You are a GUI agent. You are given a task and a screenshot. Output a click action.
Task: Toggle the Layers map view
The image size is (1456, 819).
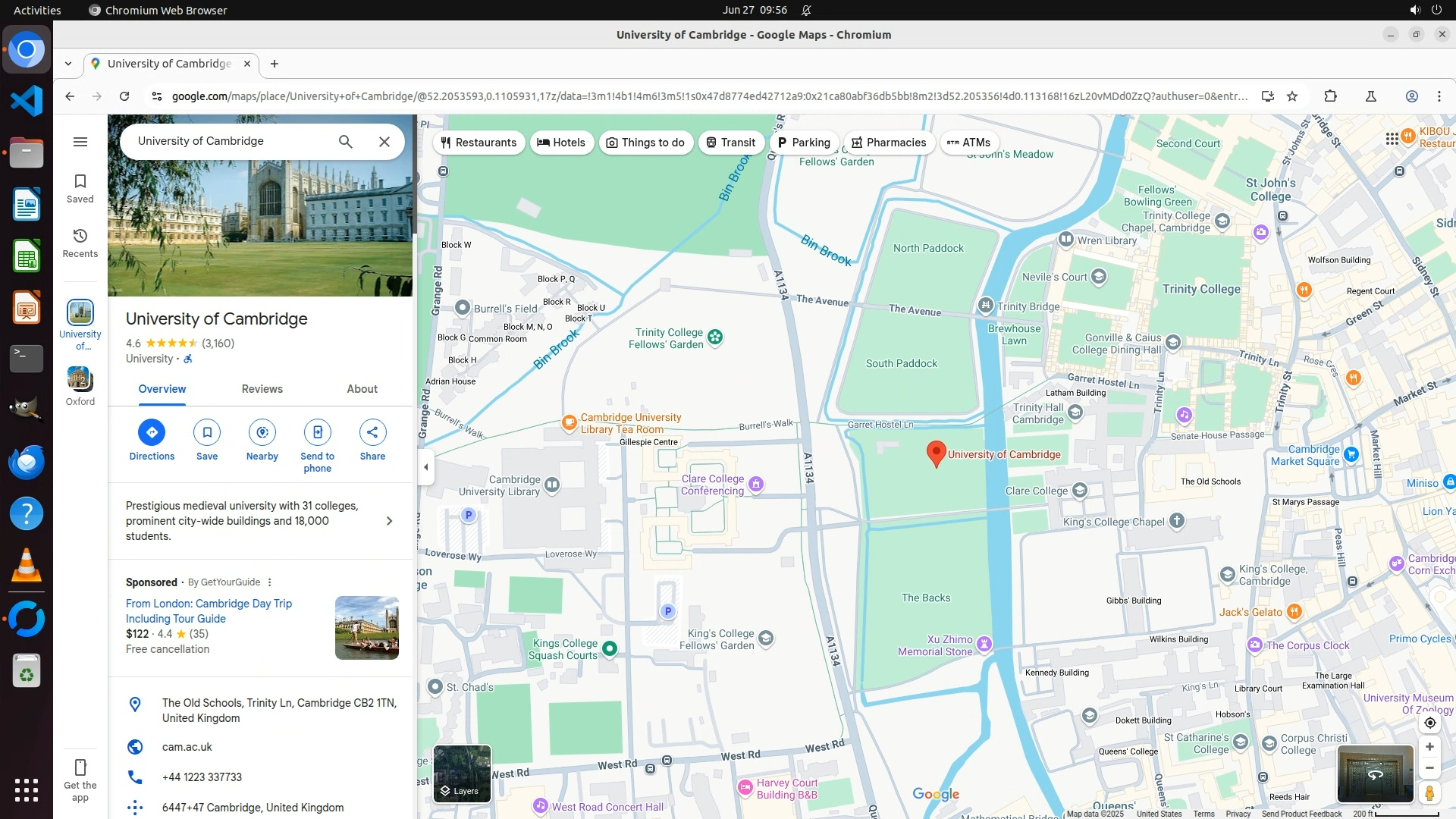(x=462, y=773)
